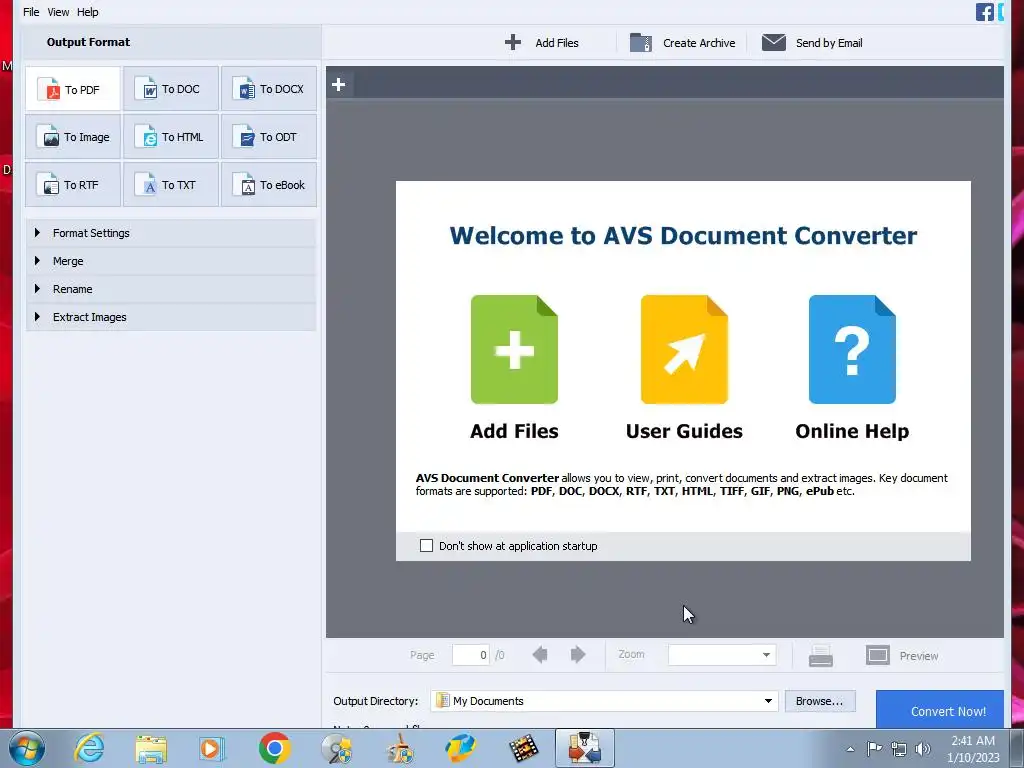Click the plus tab above the preview area
Image resolution: width=1024 pixels, height=768 pixels.
click(x=339, y=84)
